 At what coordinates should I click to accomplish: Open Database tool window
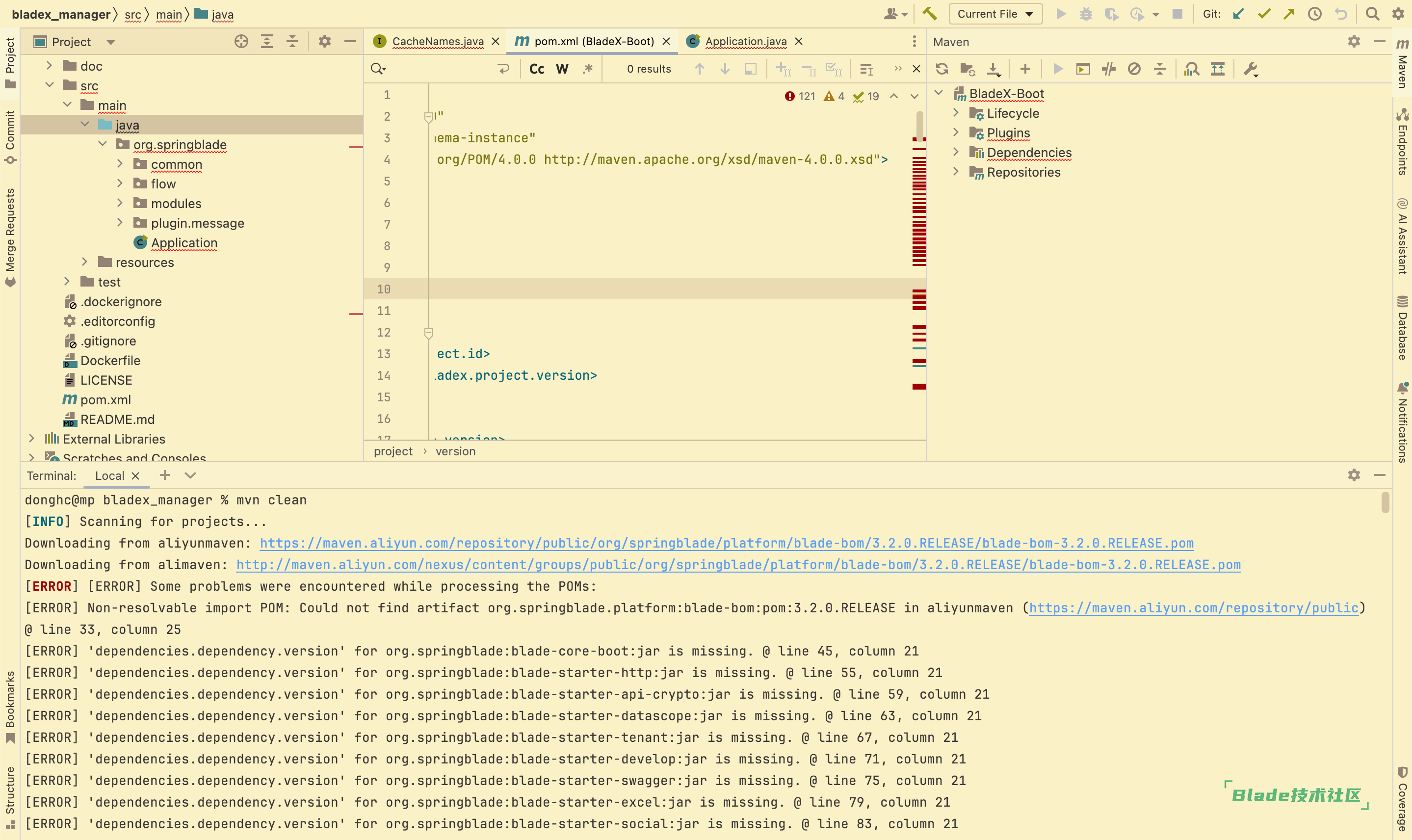1402,328
